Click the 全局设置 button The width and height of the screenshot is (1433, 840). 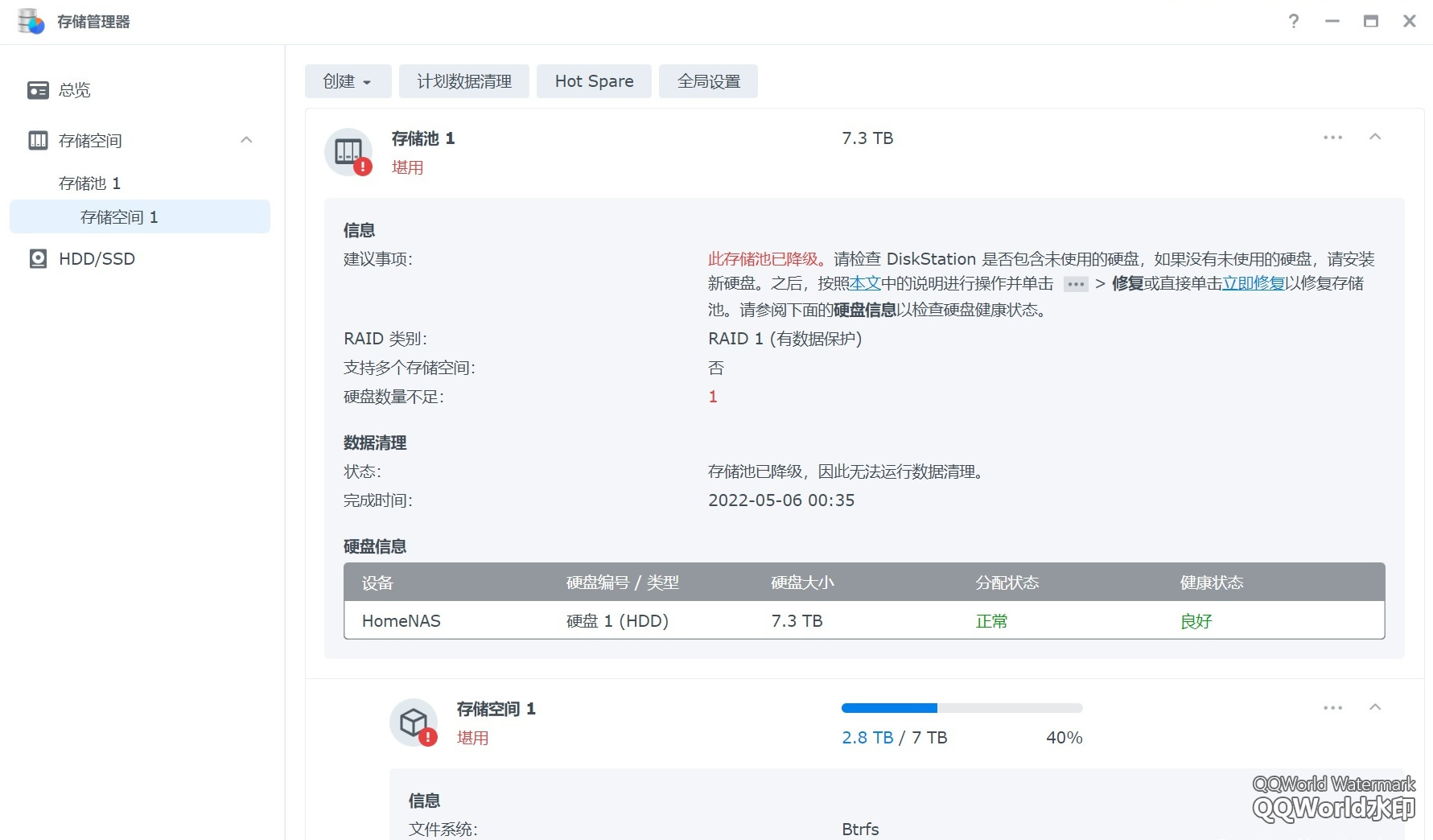(x=709, y=81)
